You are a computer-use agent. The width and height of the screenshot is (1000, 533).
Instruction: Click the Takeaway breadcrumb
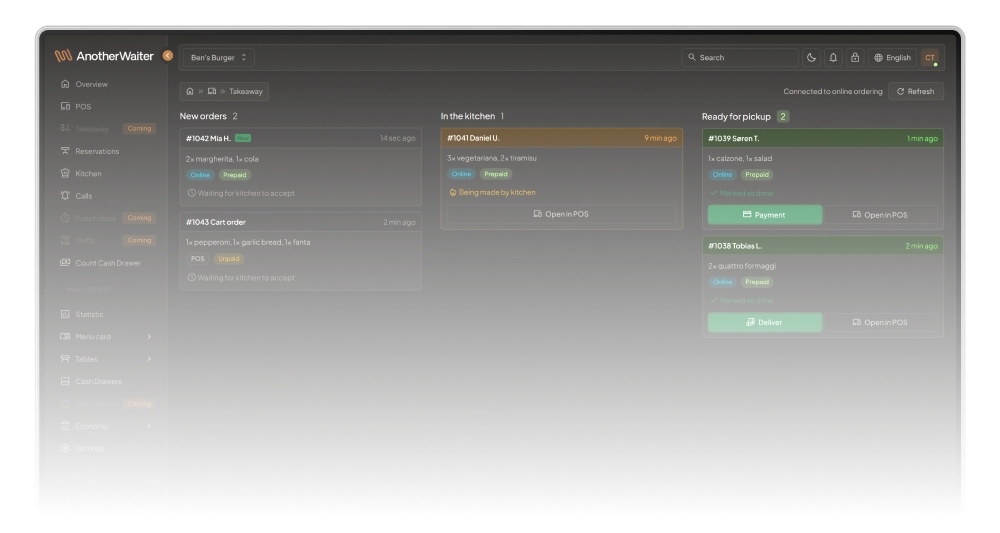pos(246,91)
